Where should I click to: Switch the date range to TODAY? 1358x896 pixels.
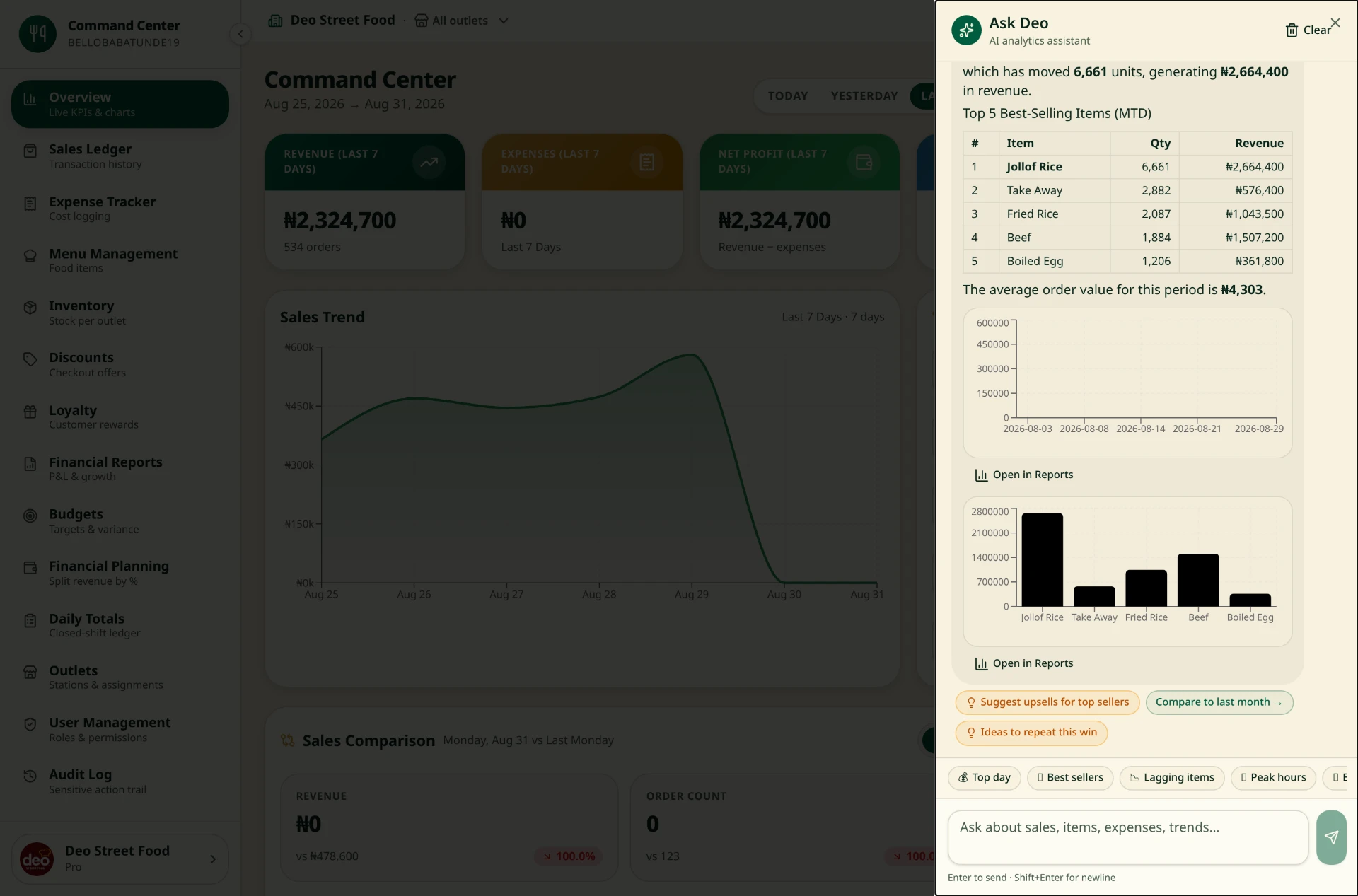click(x=788, y=96)
